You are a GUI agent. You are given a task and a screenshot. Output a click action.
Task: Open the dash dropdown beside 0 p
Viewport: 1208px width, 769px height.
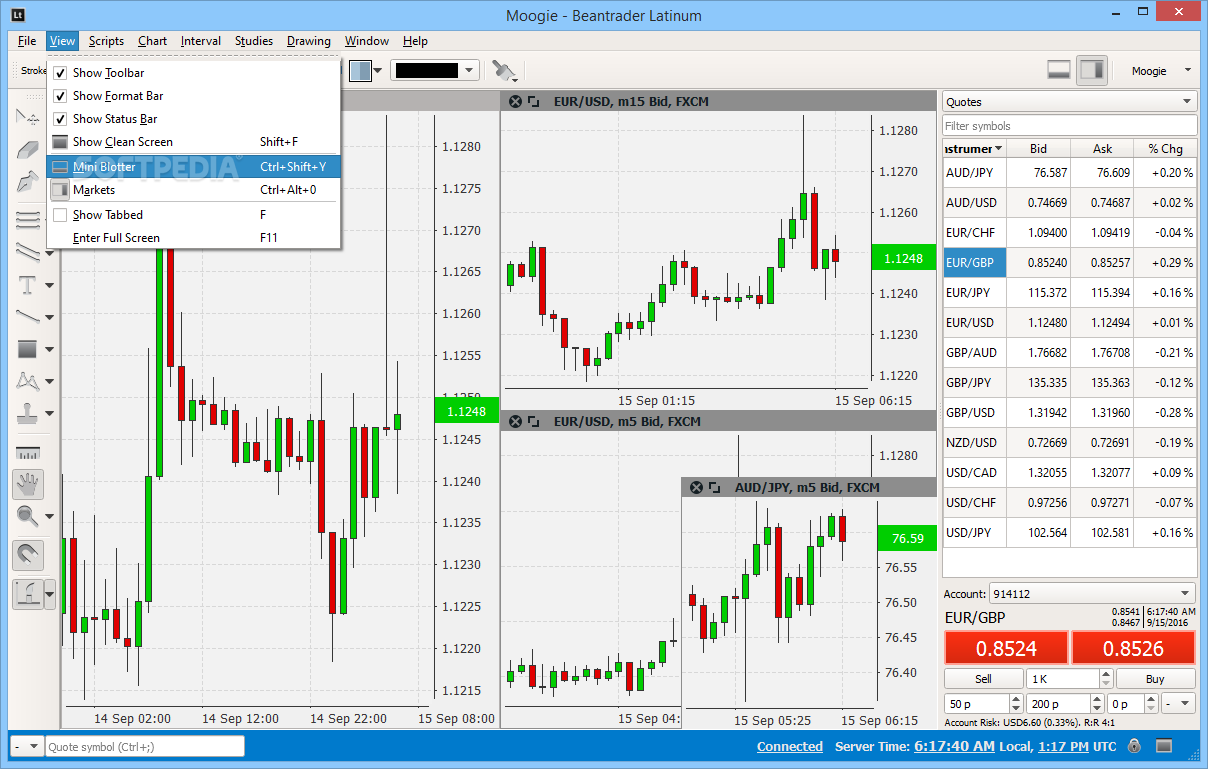(1179, 704)
